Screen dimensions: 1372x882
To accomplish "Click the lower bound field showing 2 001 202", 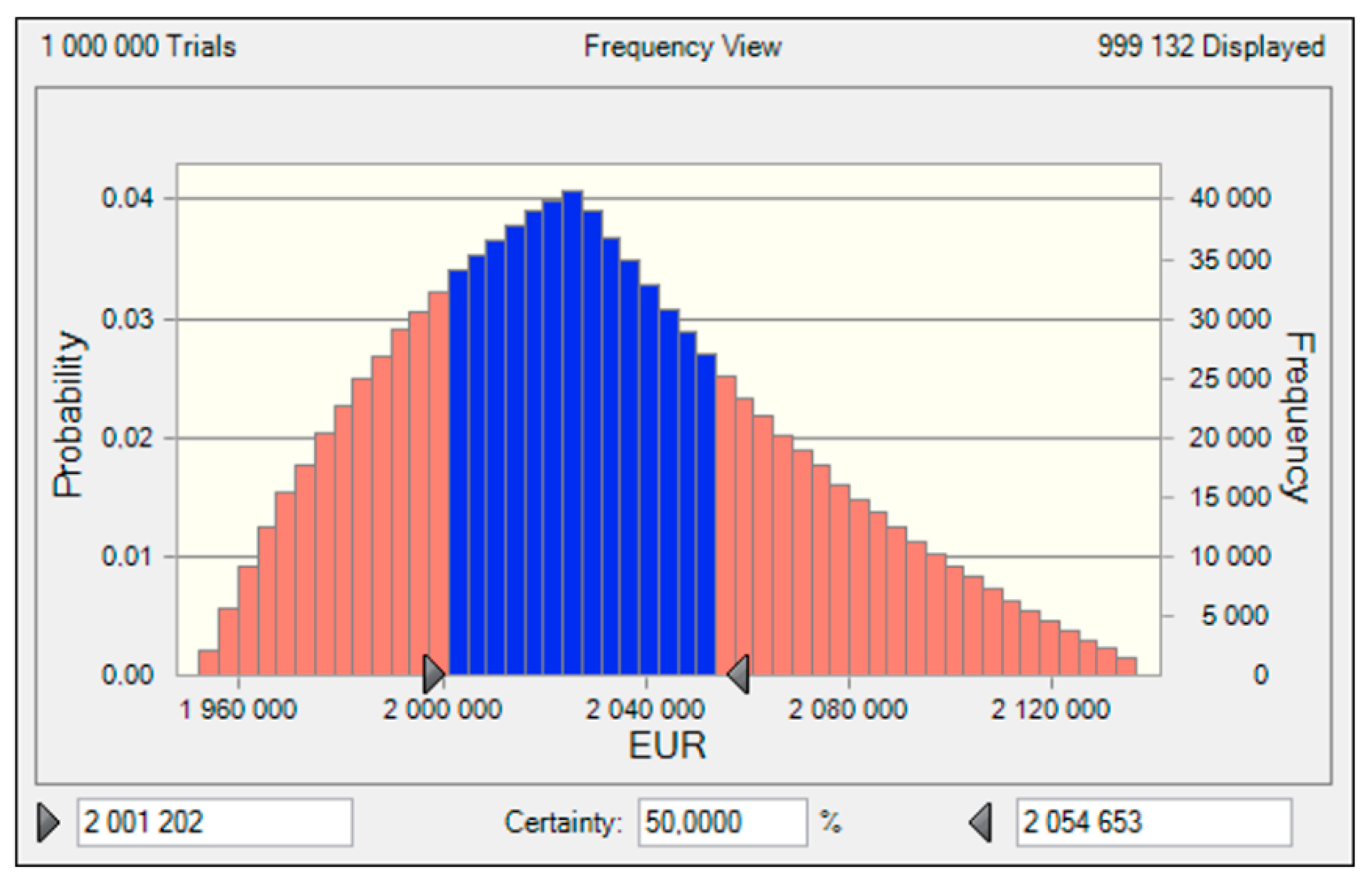I will coord(214,822).
